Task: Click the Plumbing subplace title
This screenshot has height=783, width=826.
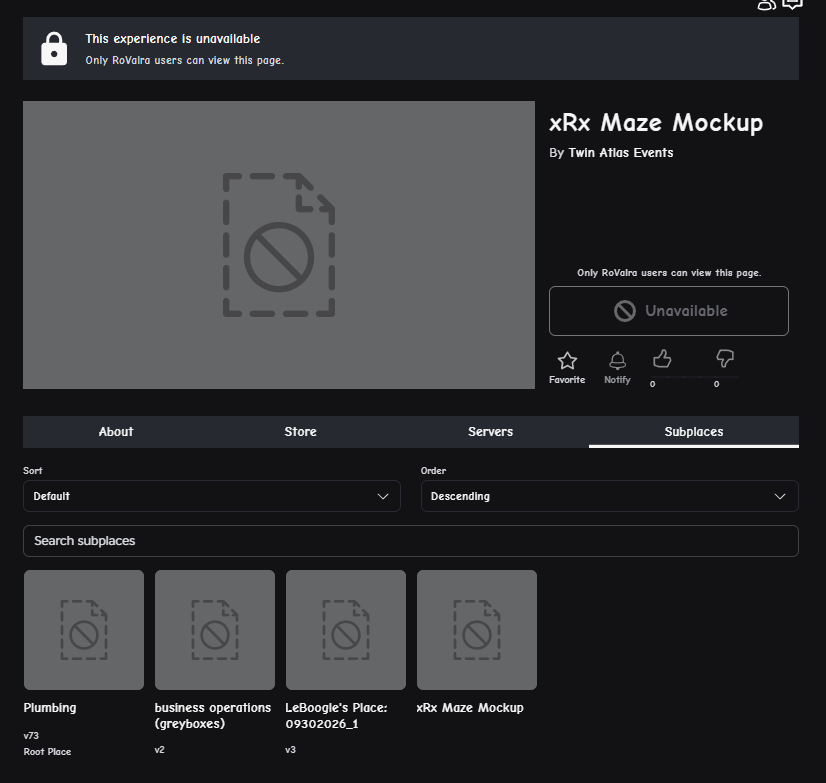Action: tap(50, 708)
